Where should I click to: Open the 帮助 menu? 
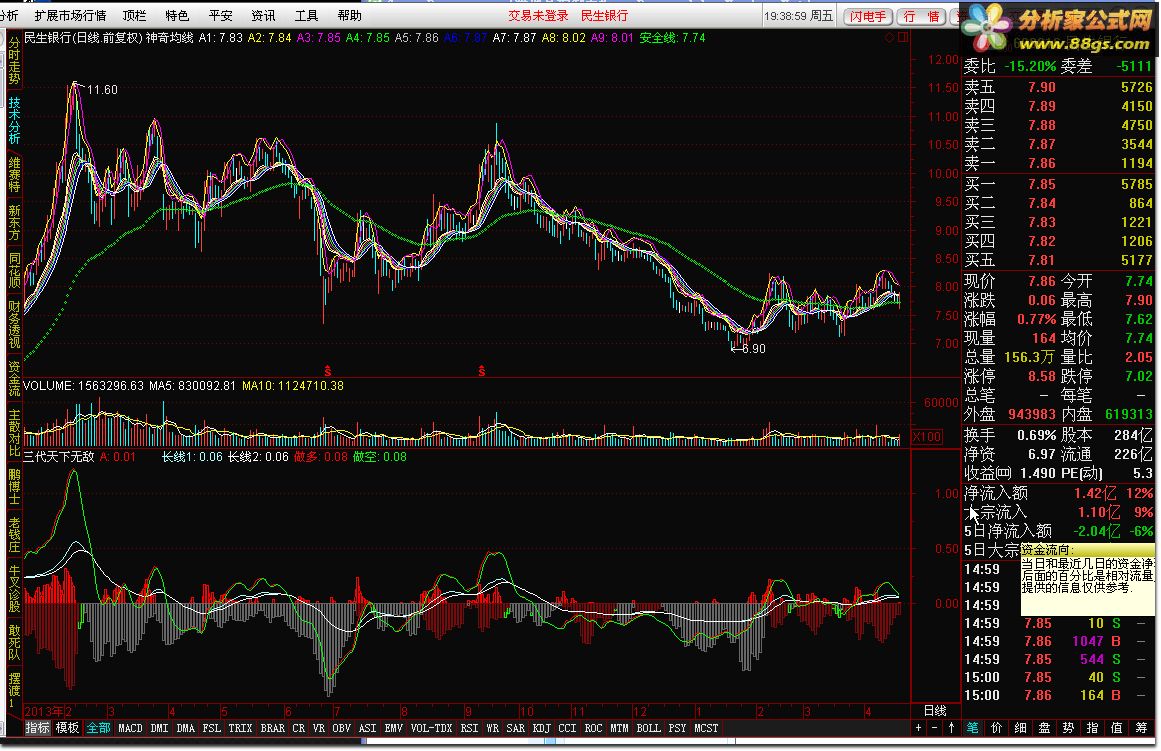349,16
